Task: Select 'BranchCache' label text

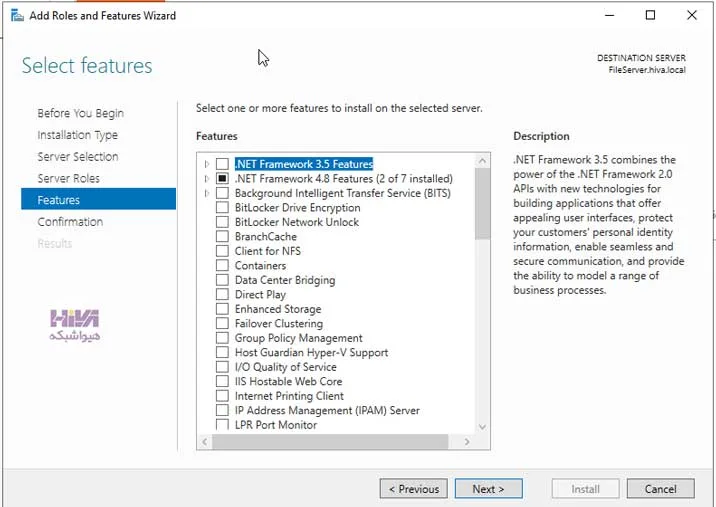Action: [x=265, y=237]
